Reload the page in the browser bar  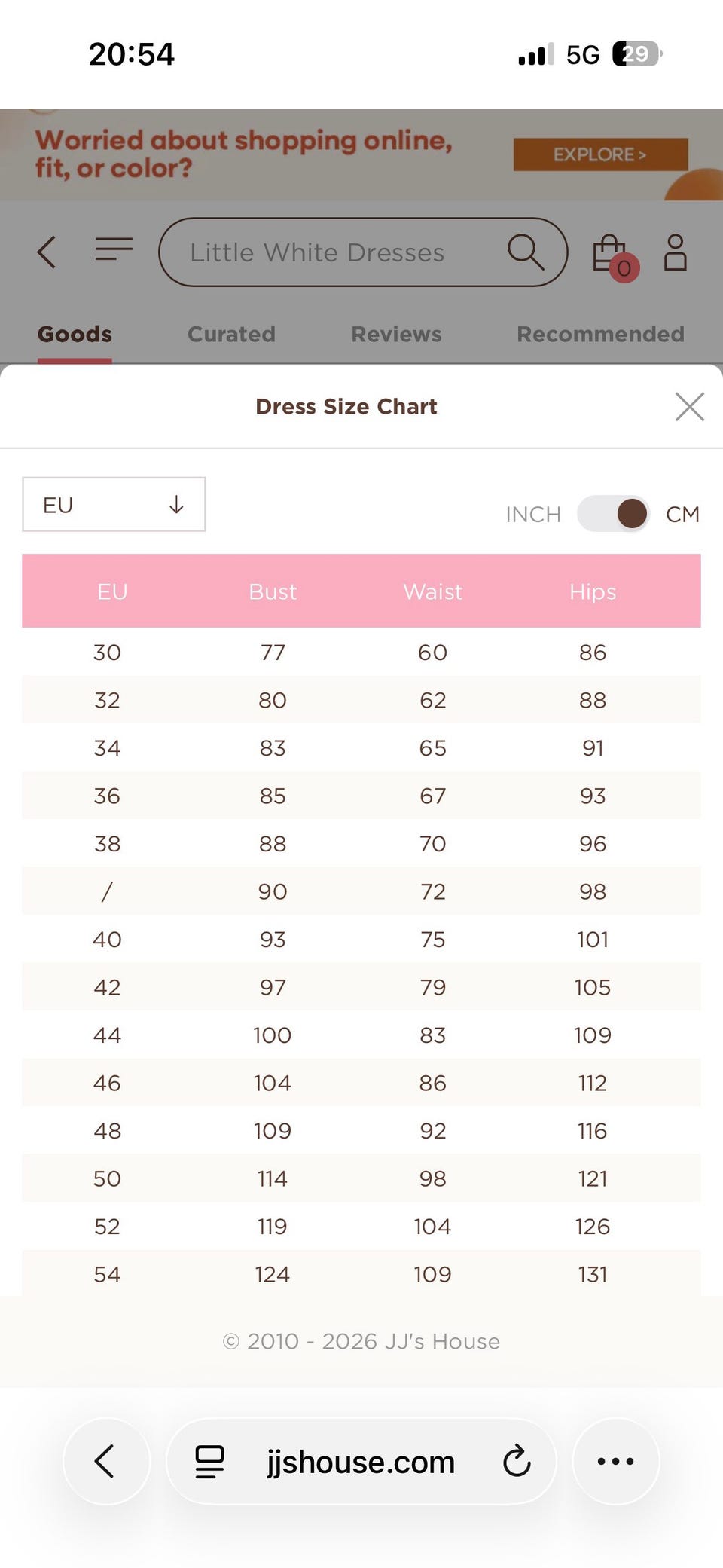(517, 1461)
